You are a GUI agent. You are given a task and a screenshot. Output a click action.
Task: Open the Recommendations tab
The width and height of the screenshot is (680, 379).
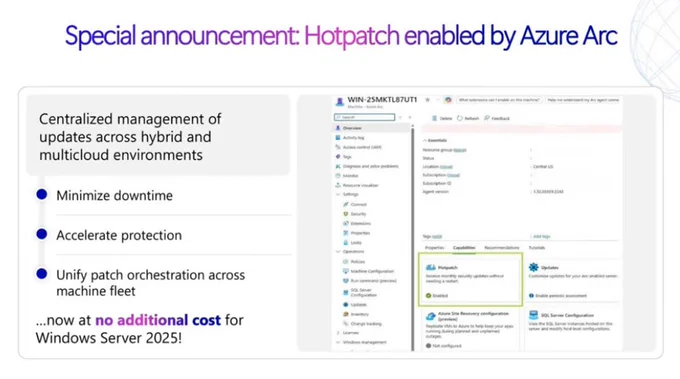[502, 248]
